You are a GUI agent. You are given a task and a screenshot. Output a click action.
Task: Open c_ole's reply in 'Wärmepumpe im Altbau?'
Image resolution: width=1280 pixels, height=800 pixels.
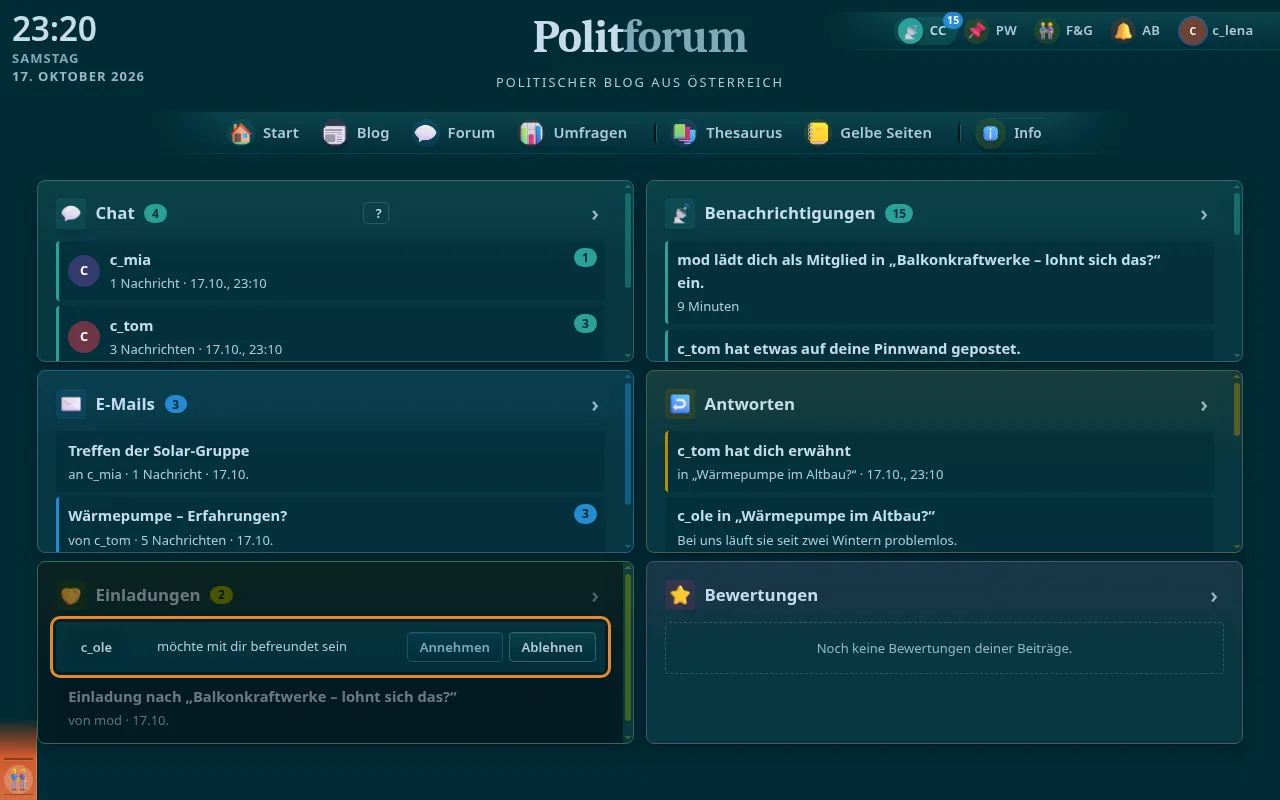coord(940,525)
